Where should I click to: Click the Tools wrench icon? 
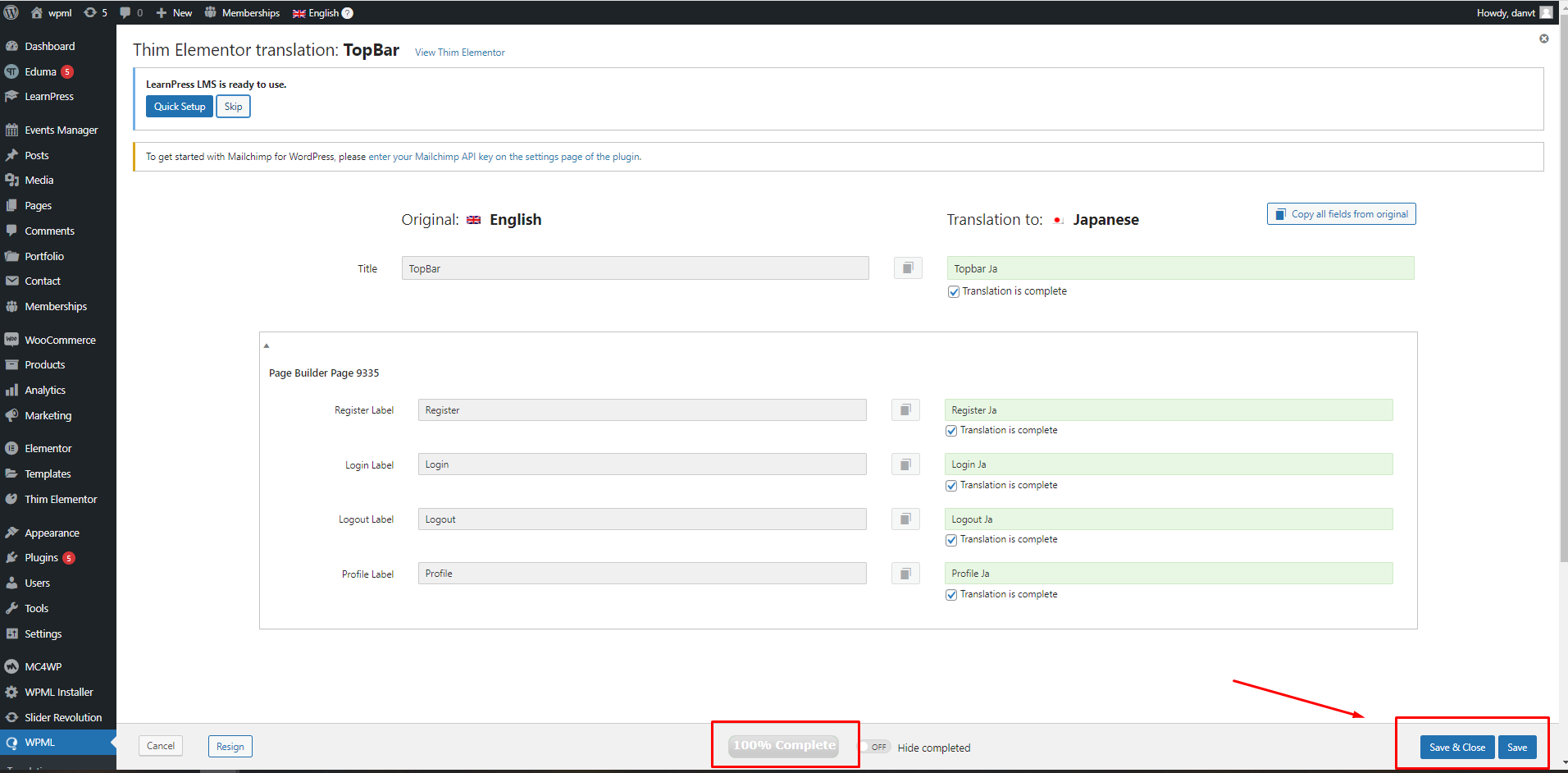tap(11, 608)
